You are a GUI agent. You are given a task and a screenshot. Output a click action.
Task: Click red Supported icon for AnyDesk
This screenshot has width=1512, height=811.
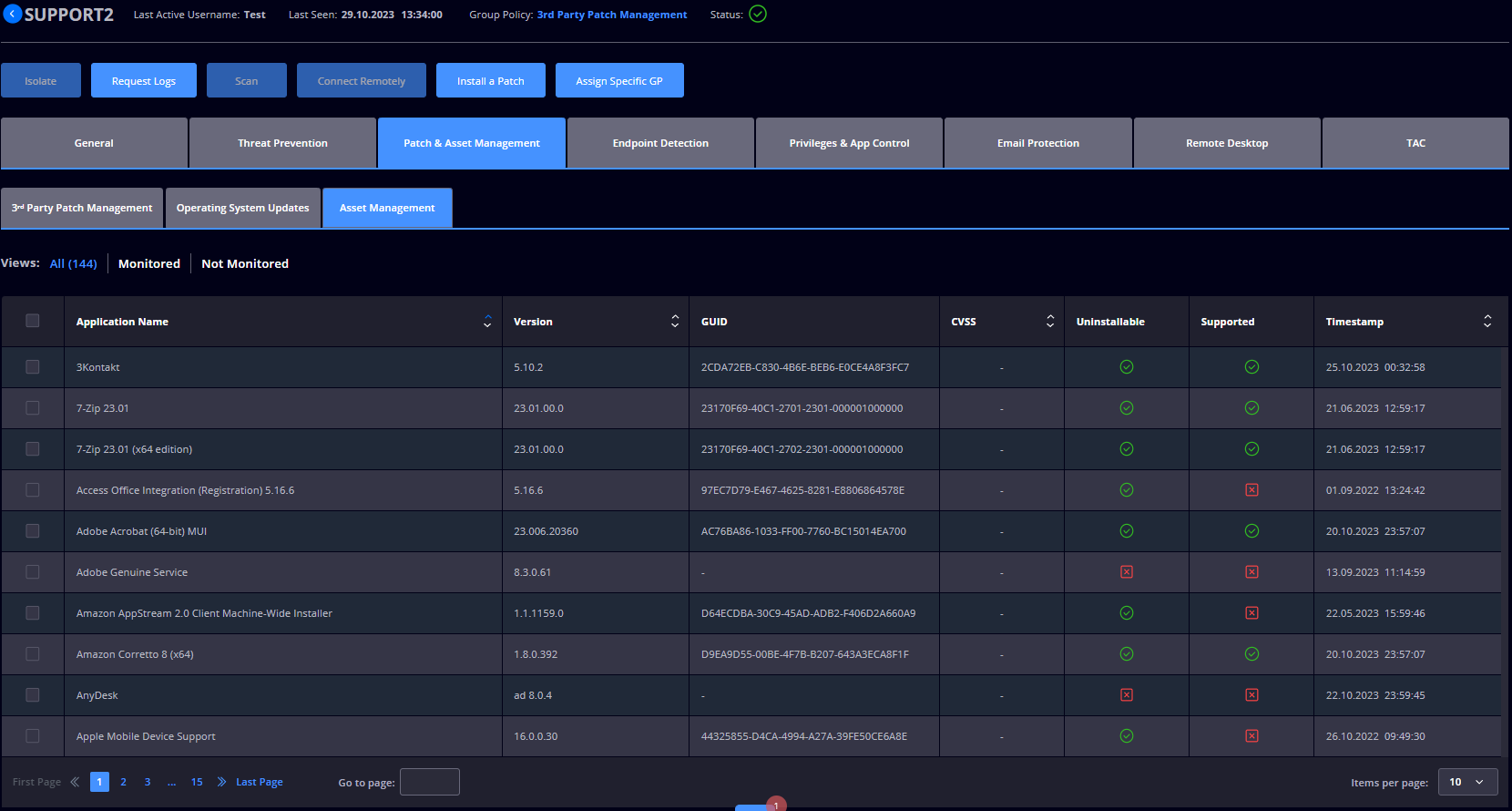pyautogui.click(x=1251, y=695)
